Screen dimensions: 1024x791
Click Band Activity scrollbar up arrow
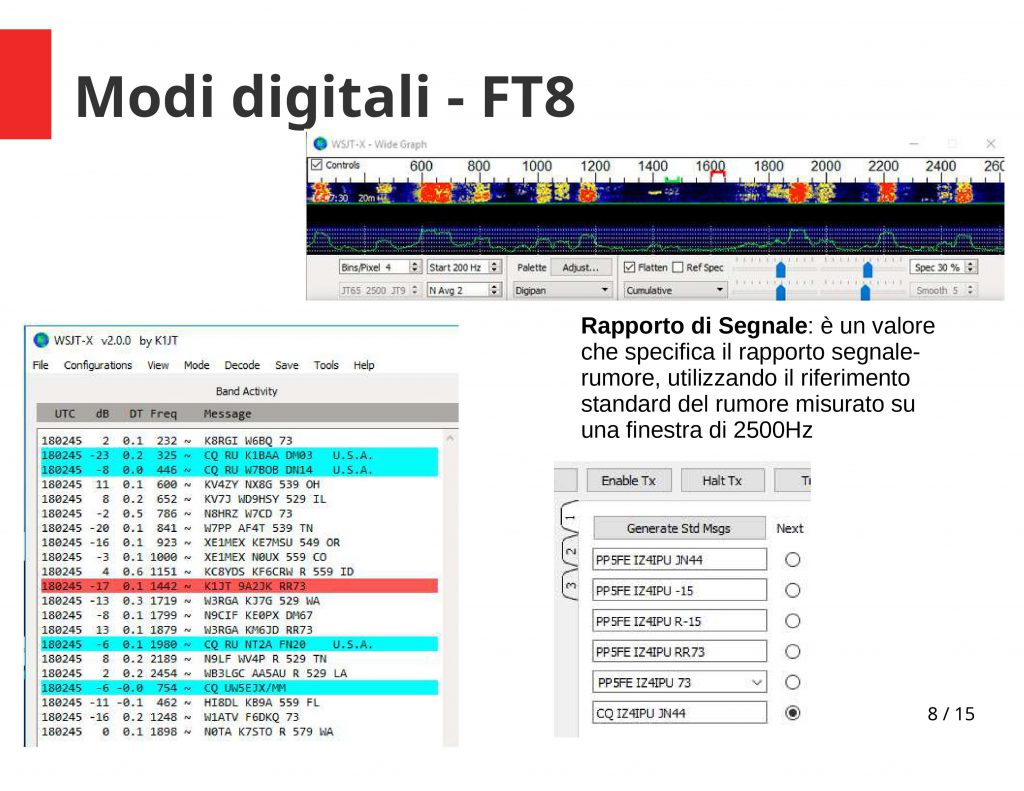tap(450, 438)
